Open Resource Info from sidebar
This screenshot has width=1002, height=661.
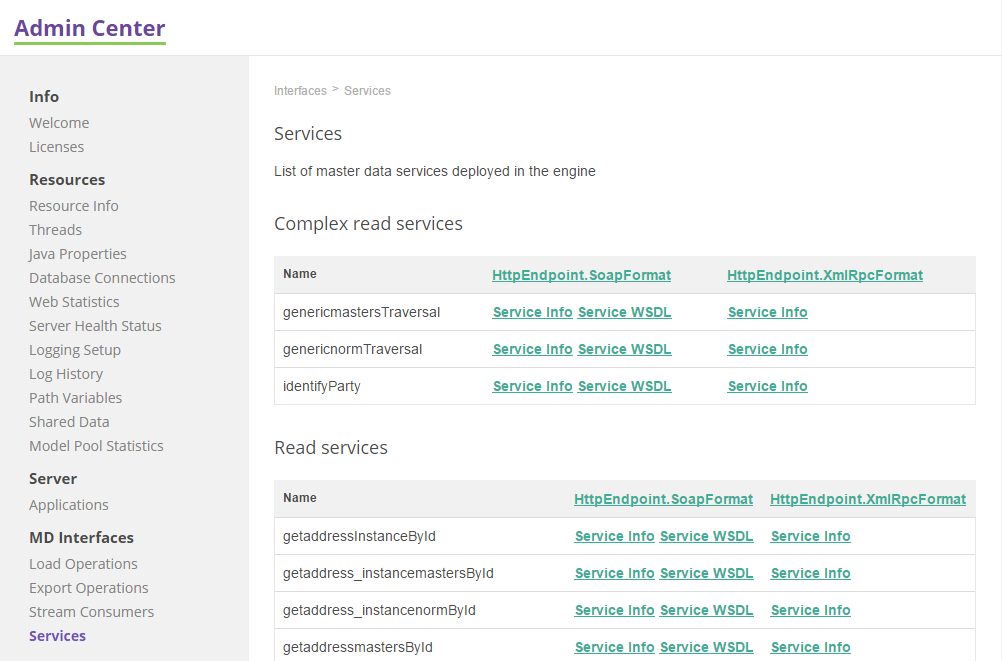(x=73, y=205)
